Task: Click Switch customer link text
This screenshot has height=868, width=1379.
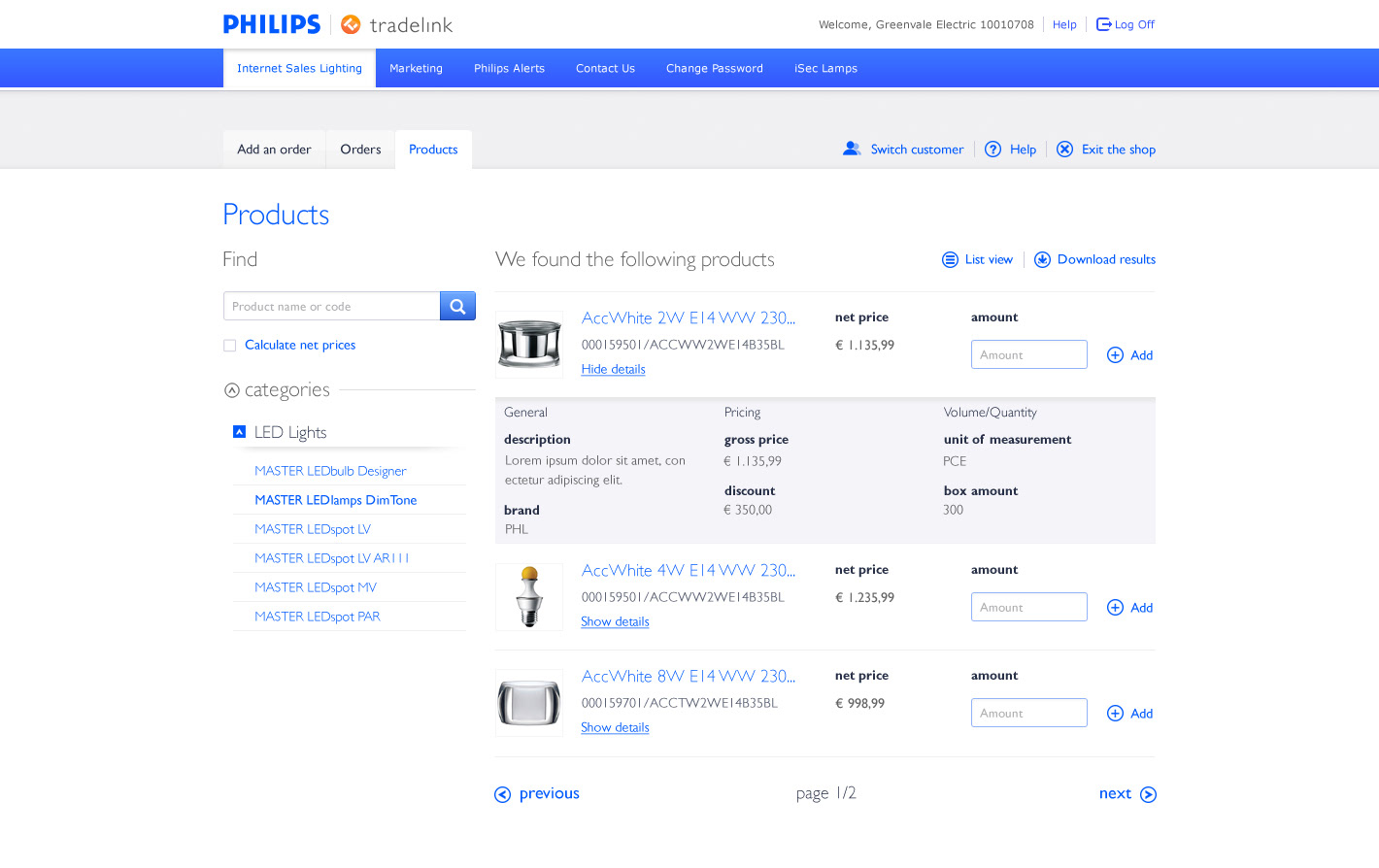Action: coord(917,150)
